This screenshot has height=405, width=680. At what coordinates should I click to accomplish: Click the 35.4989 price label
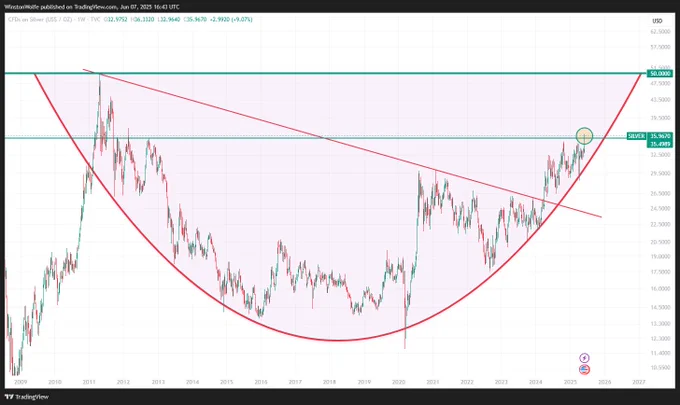click(x=660, y=144)
